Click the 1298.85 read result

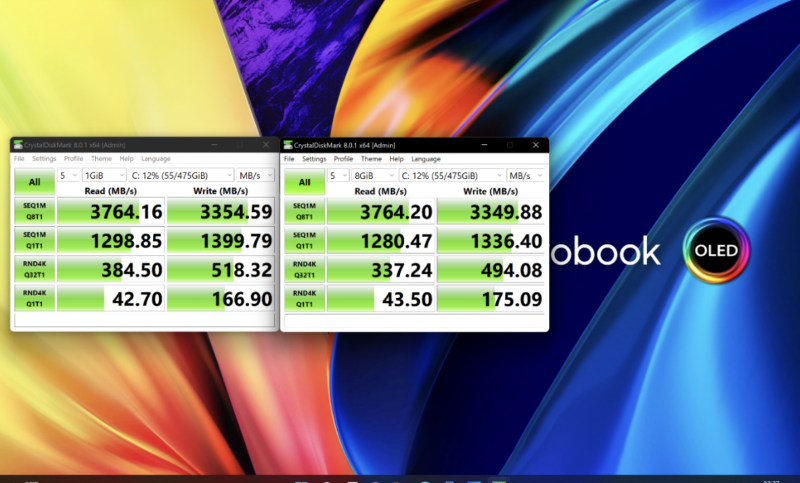[x=111, y=240]
